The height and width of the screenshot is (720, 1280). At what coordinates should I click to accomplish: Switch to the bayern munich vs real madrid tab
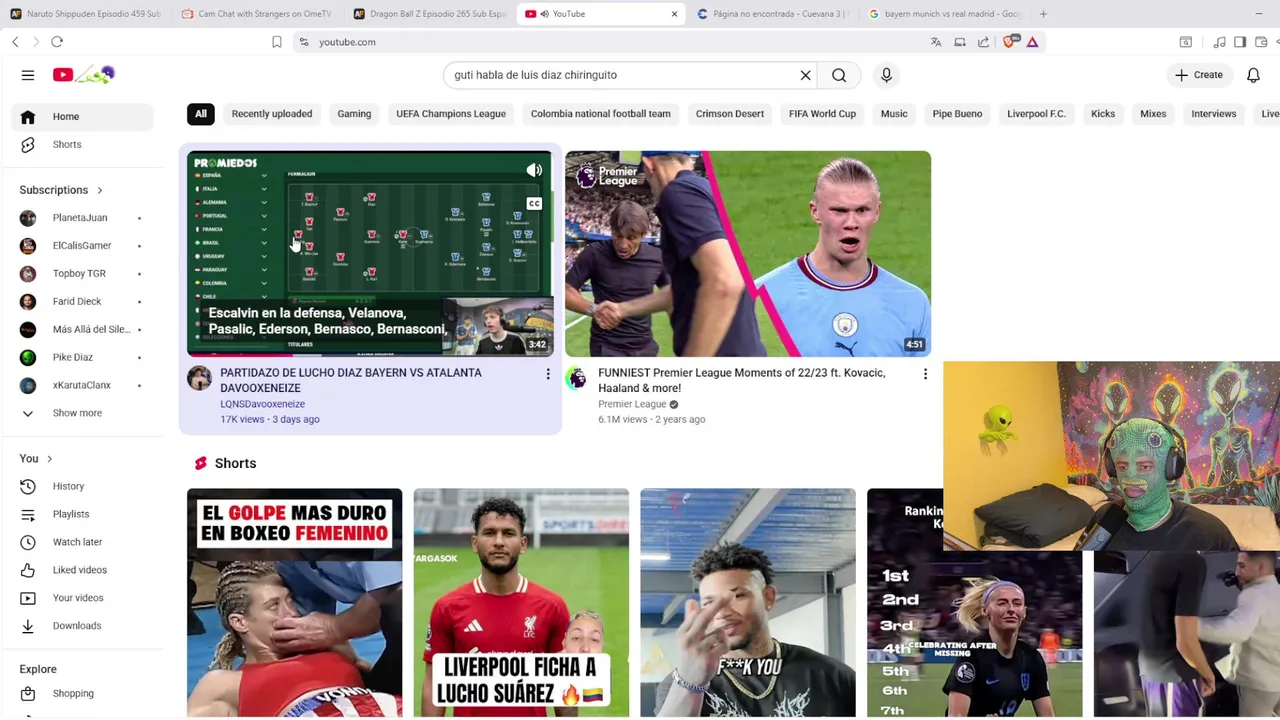point(945,14)
